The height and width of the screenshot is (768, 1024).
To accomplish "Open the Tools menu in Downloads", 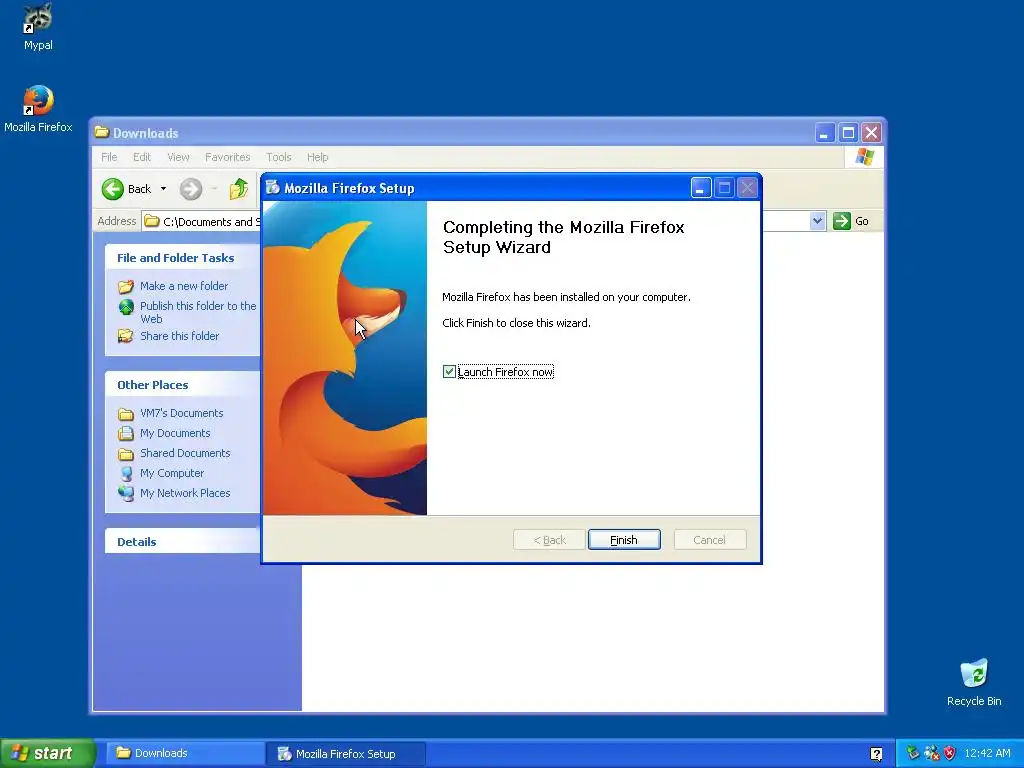I will tap(278, 157).
